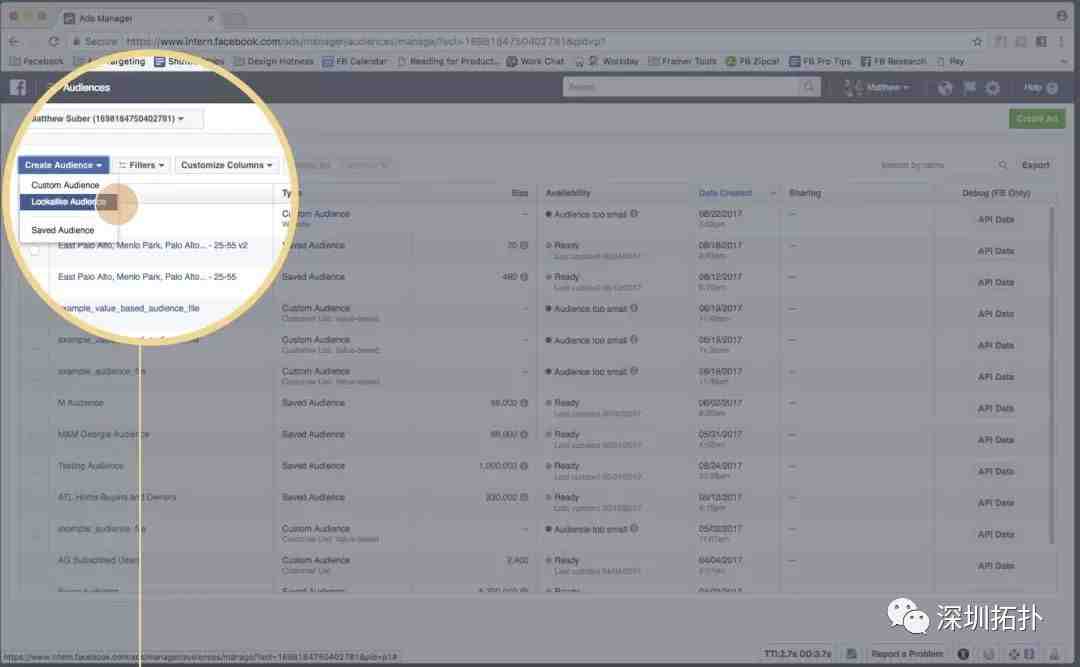Open the Help menu
1080x667 pixels.
coord(1040,88)
